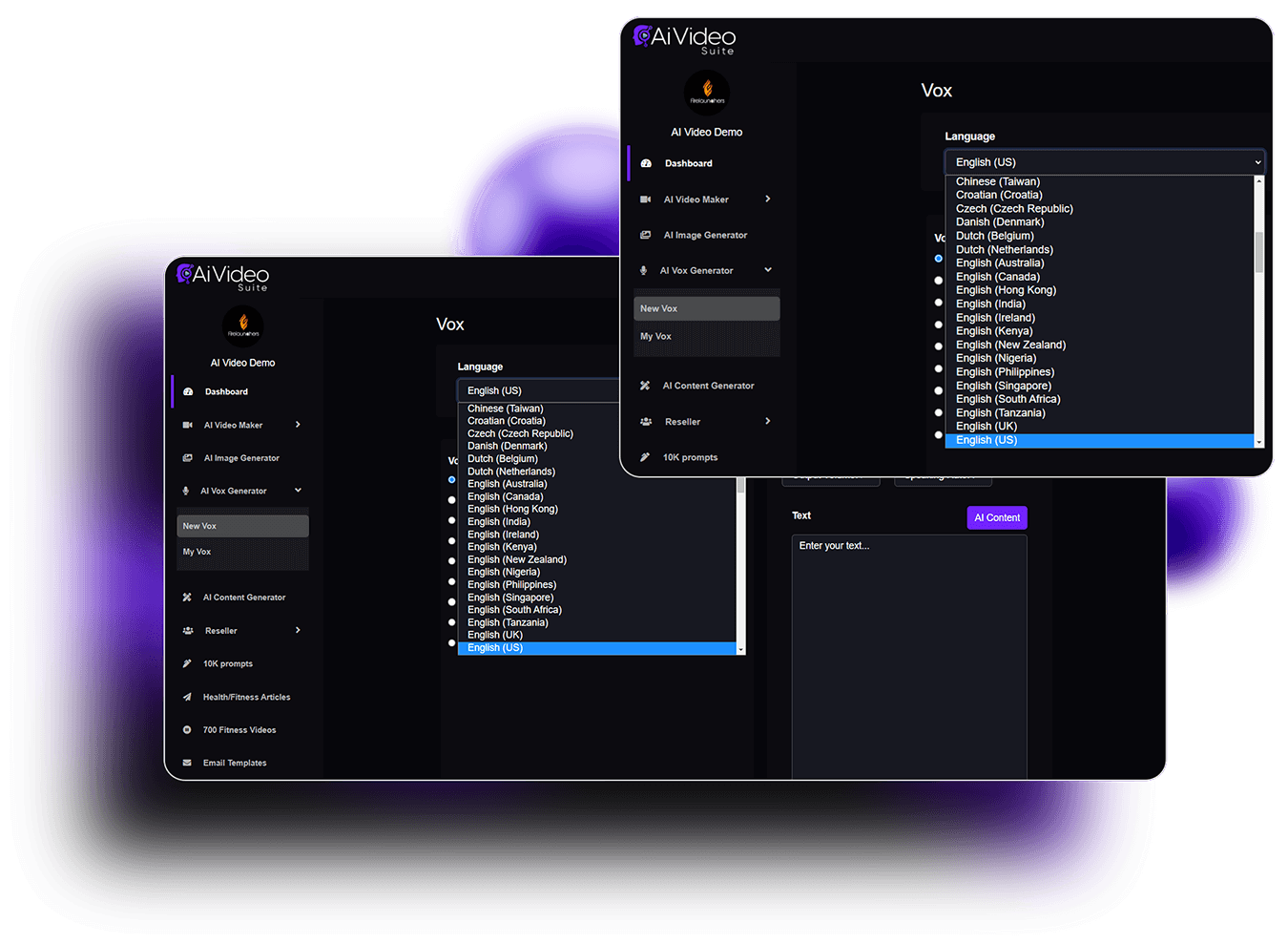Click 10K prompts pen icon in back window
Image resolution: width=1288 pixels, height=944 pixels.
(187, 663)
